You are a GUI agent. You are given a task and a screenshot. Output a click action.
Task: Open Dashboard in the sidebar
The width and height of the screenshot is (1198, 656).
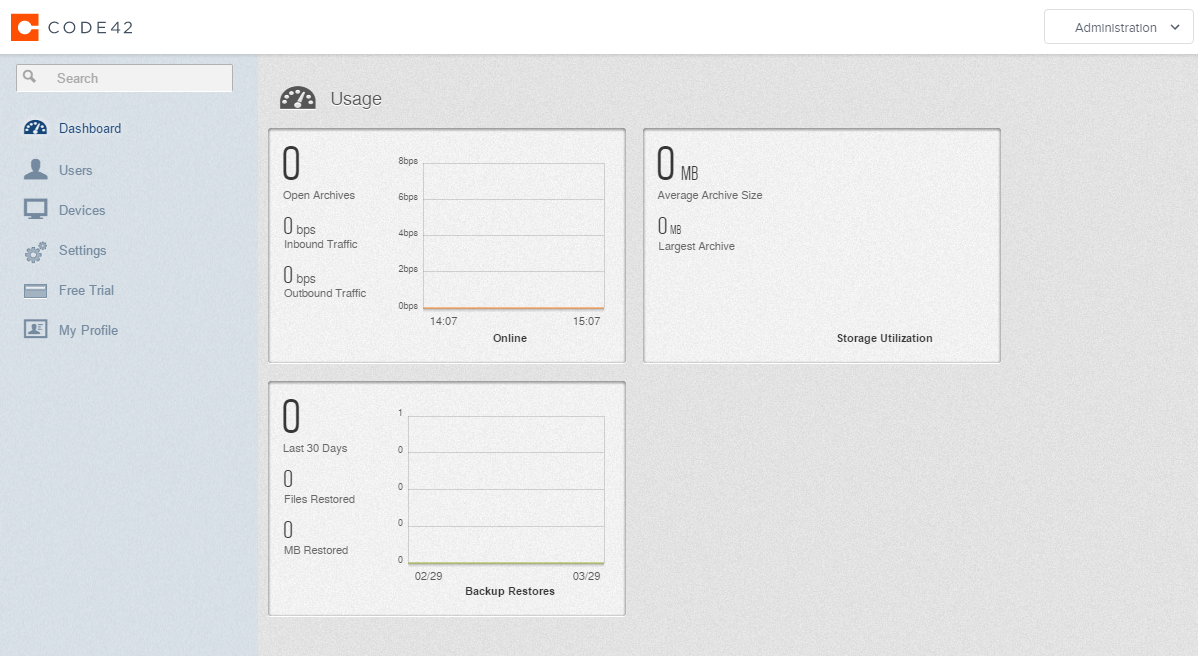[90, 128]
